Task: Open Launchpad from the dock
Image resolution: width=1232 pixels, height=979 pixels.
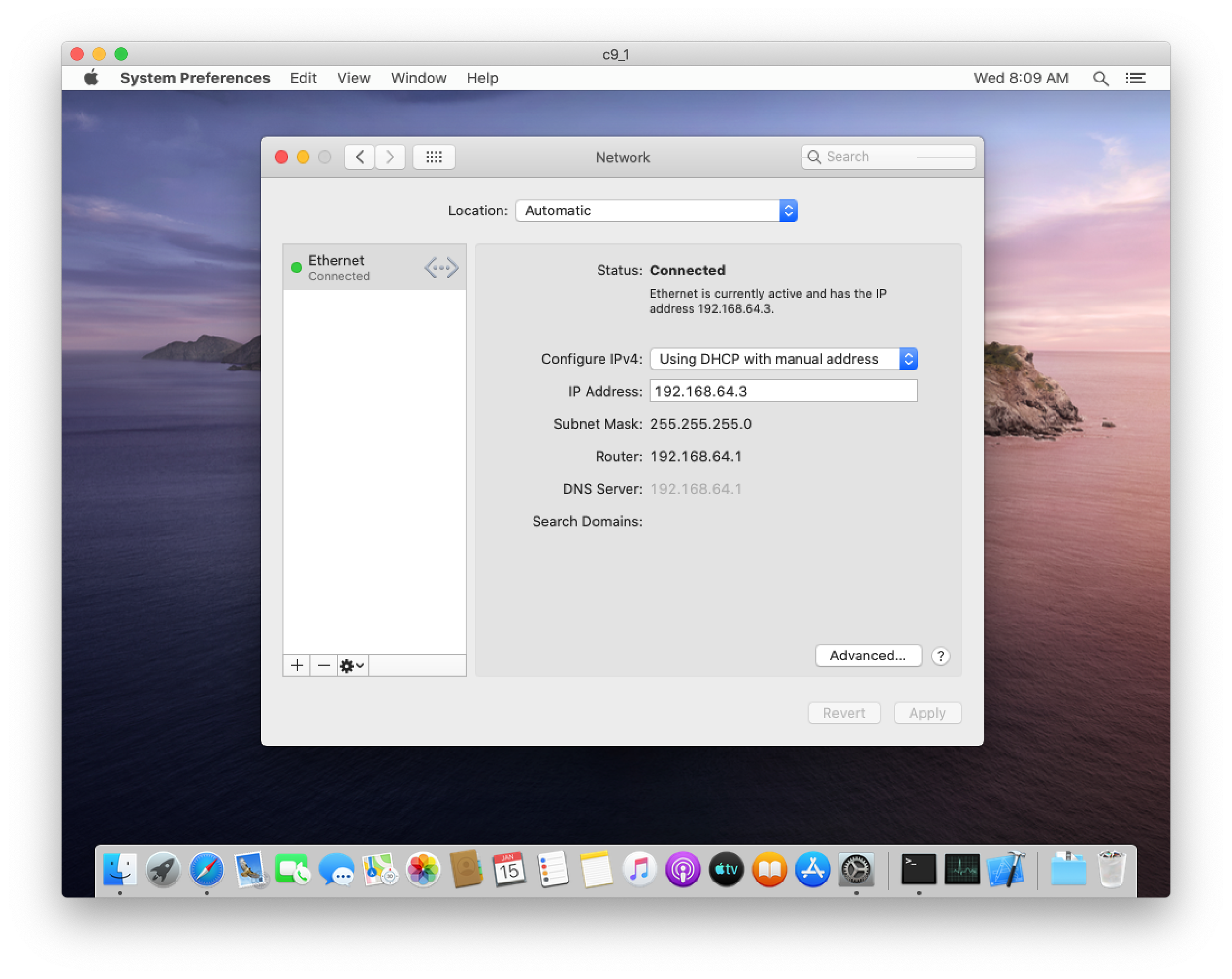Action: [163, 869]
